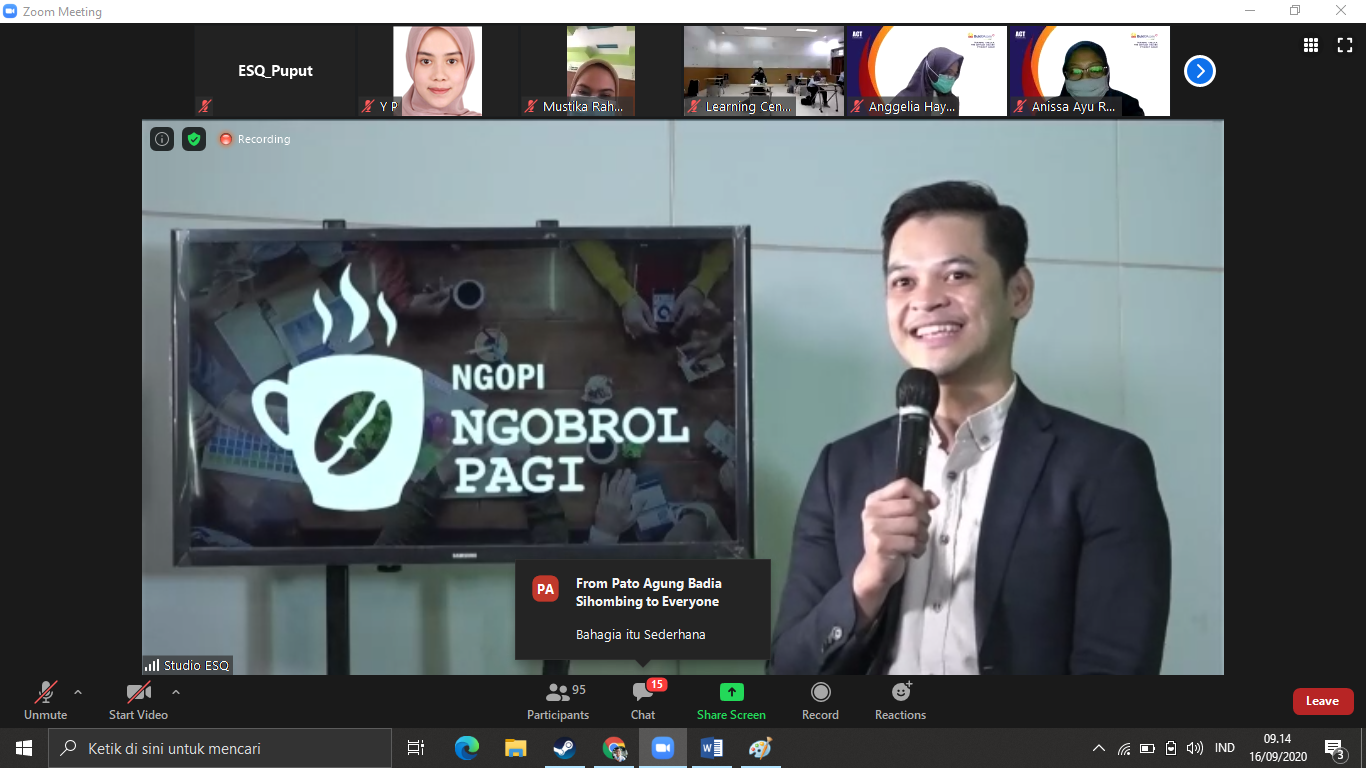
Task: Open the Reactions menu
Action: tap(900, 700)
